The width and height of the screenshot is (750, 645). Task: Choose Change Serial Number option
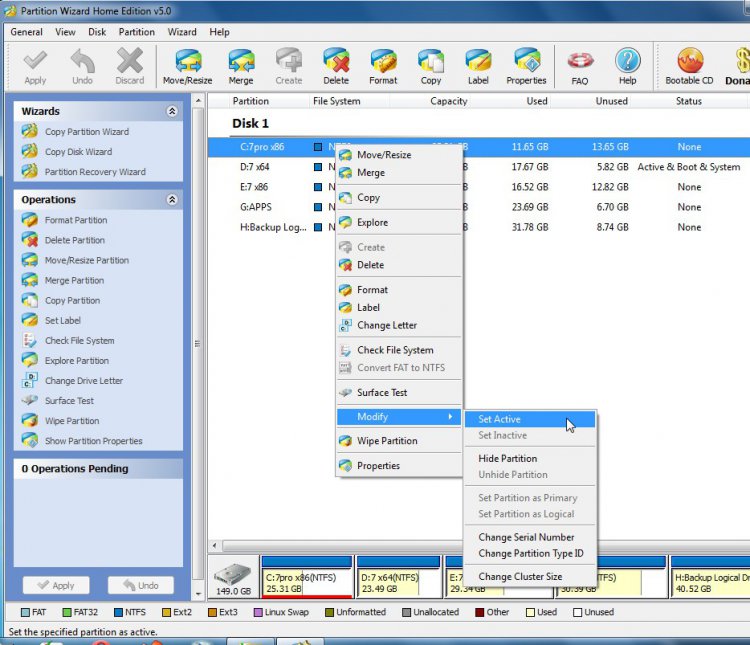pos(529,537)
